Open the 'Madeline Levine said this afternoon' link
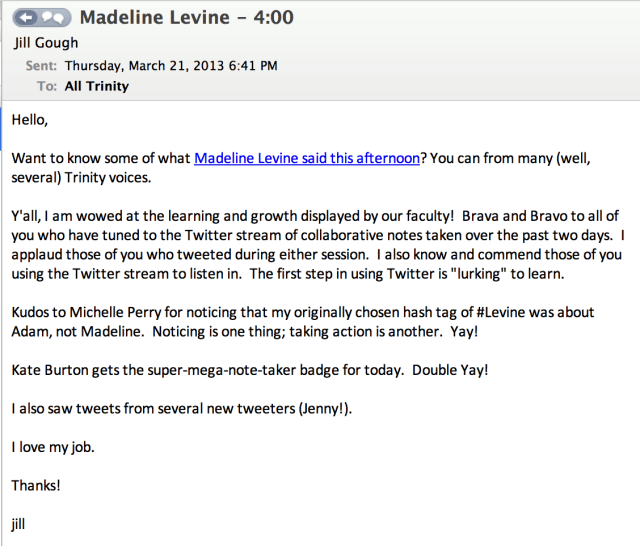This screenshot has width=640, height=546. pos(307,158)
